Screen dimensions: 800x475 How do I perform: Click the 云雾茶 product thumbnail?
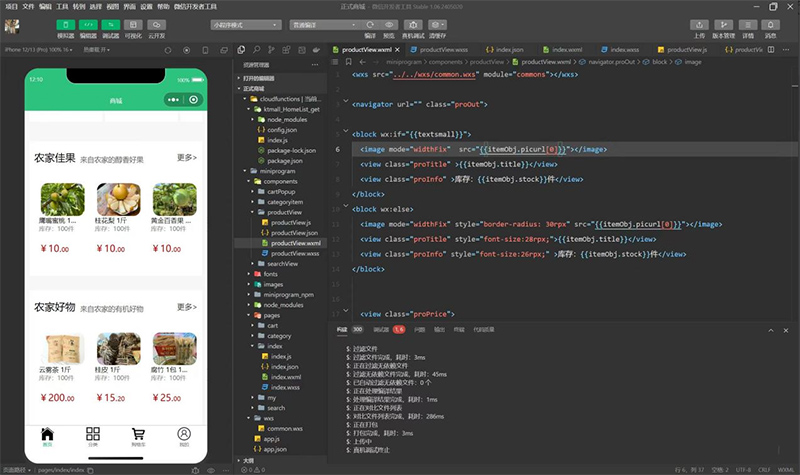pos(62,348)
